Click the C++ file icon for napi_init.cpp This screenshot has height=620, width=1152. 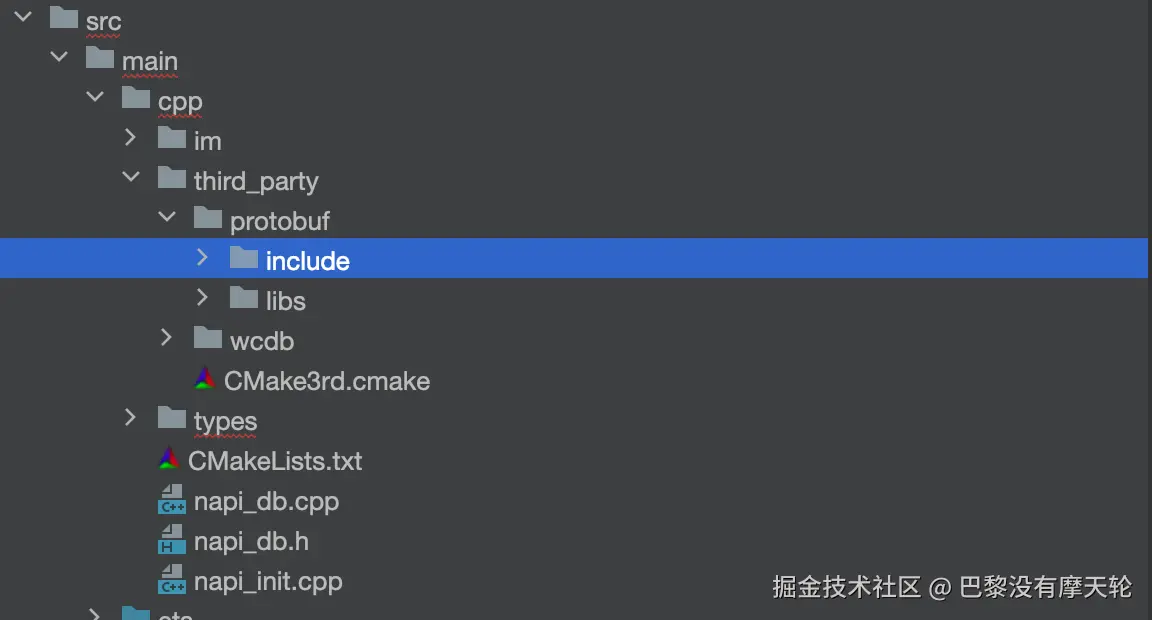(172, 580)
